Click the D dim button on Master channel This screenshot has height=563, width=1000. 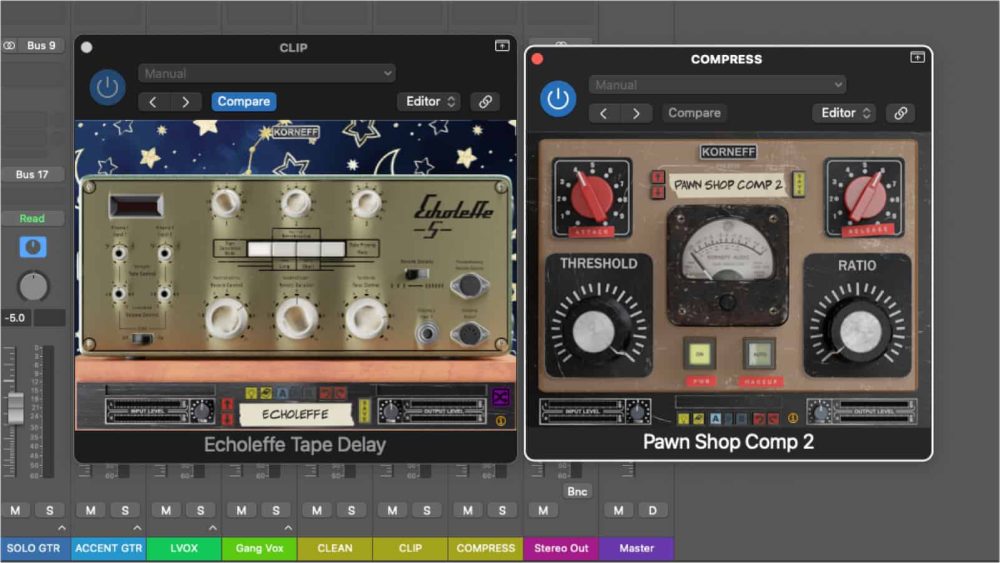point(652,510)
